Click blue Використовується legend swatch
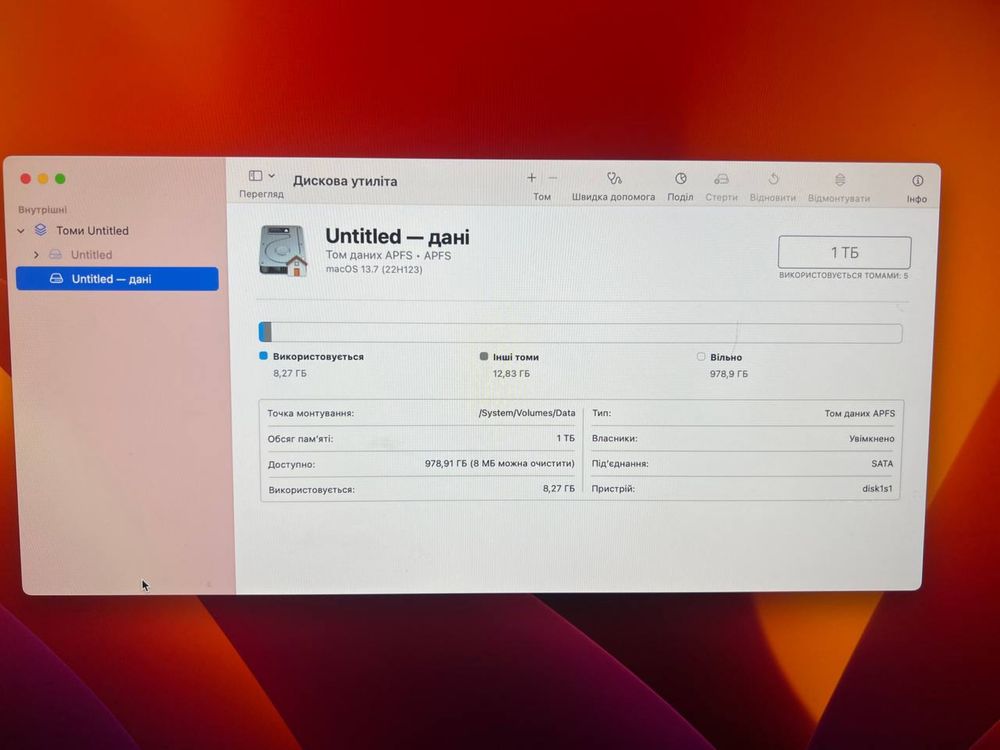The image size is (1000, 750). click(263, 356)
